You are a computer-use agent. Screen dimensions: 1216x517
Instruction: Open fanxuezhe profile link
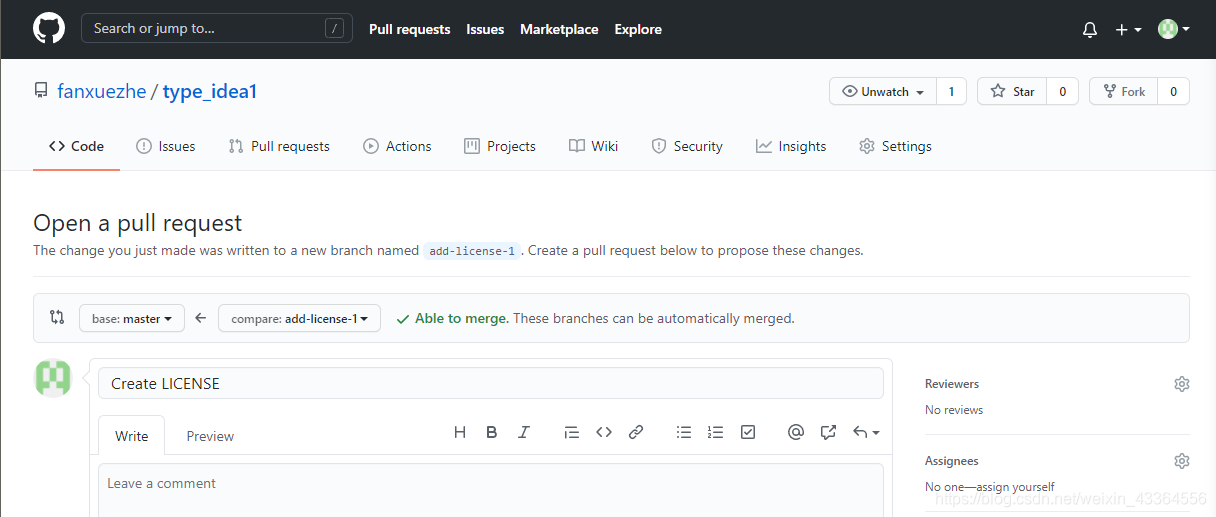102,91
